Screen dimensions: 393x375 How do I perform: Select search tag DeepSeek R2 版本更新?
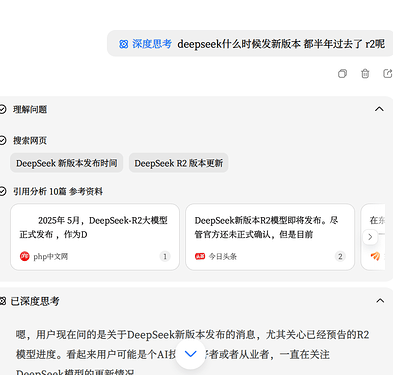coord(179,163)
